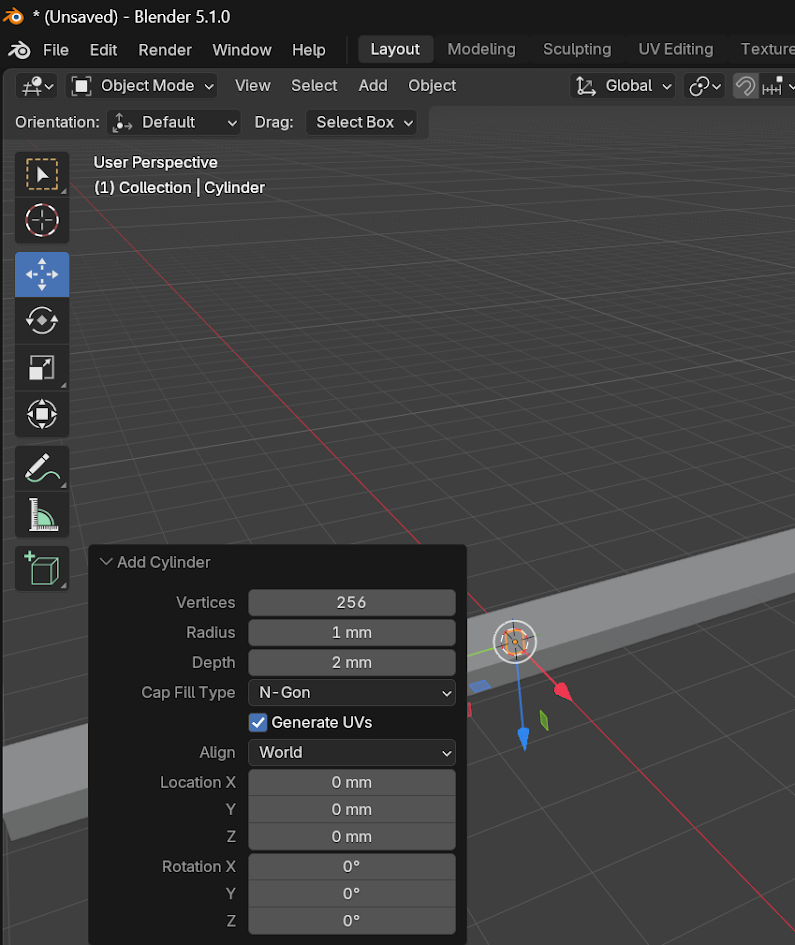This screenshot has width=795, height=945.
Task: Select the Measure ruler tool
Action: [x=42, y=515]
